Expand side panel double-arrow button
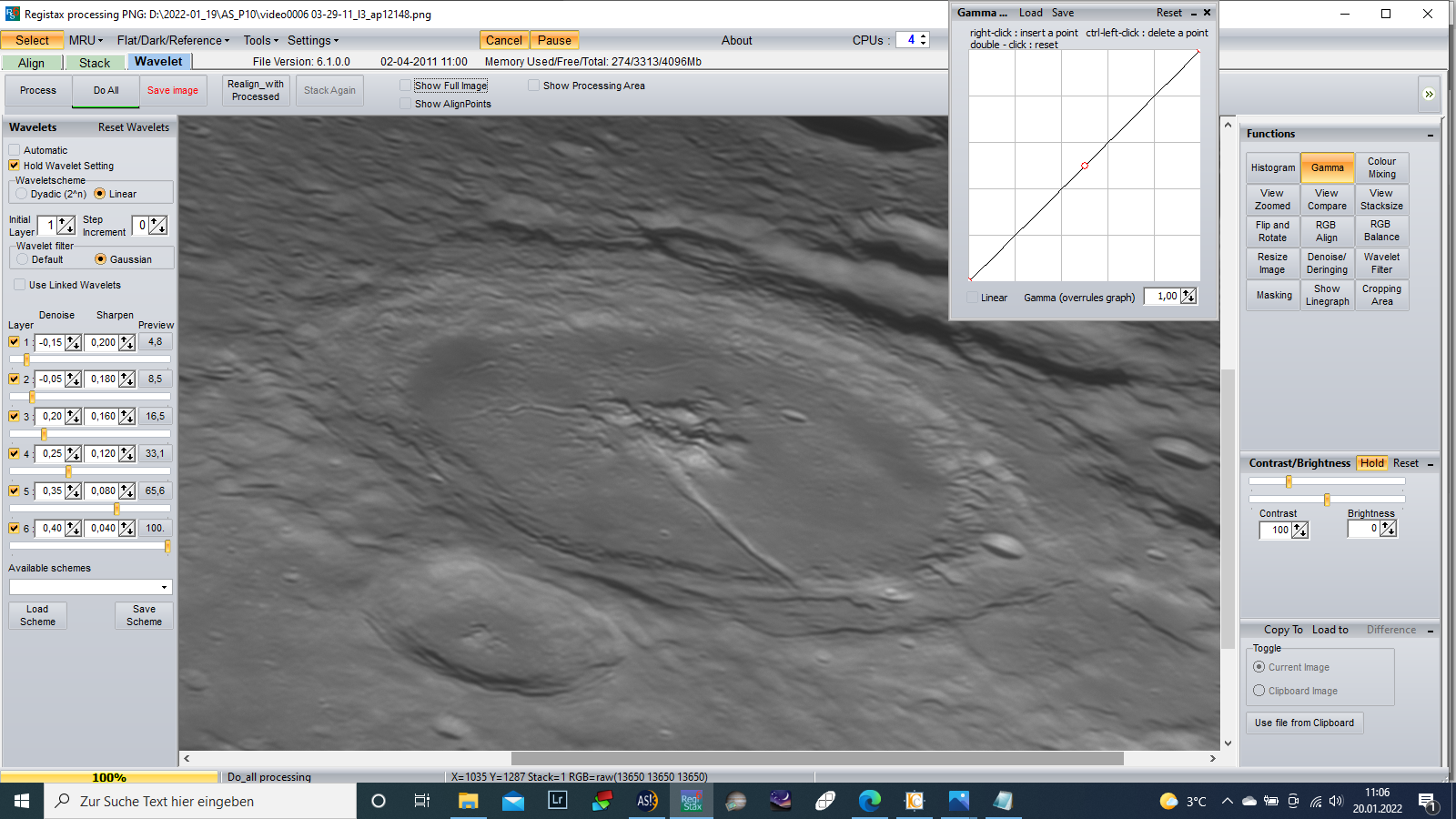Screen dimensions: 1456x819 [1429, 94]
